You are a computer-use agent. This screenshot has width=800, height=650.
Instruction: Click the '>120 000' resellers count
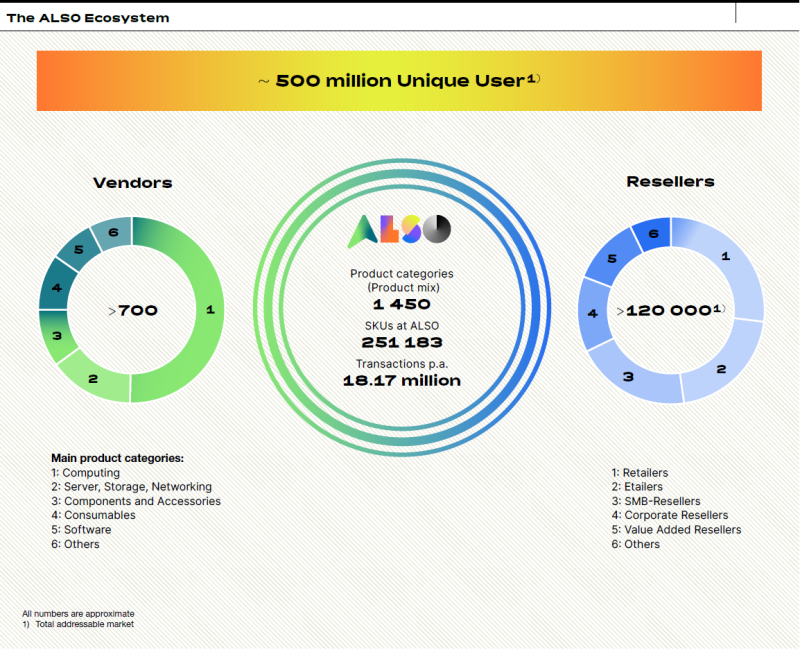coord(671,310)
